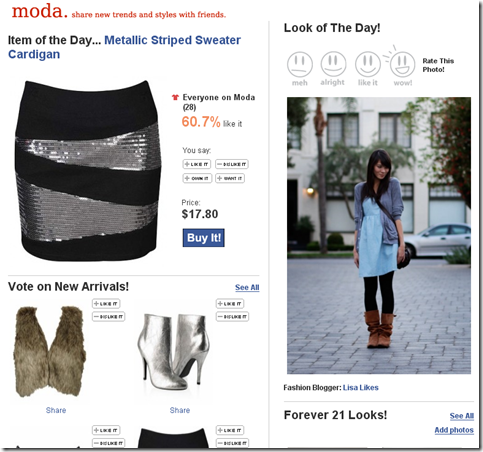Screen dimensions: 483x452
Task: Like the fur vest new arrival
Action: point(106,304)
